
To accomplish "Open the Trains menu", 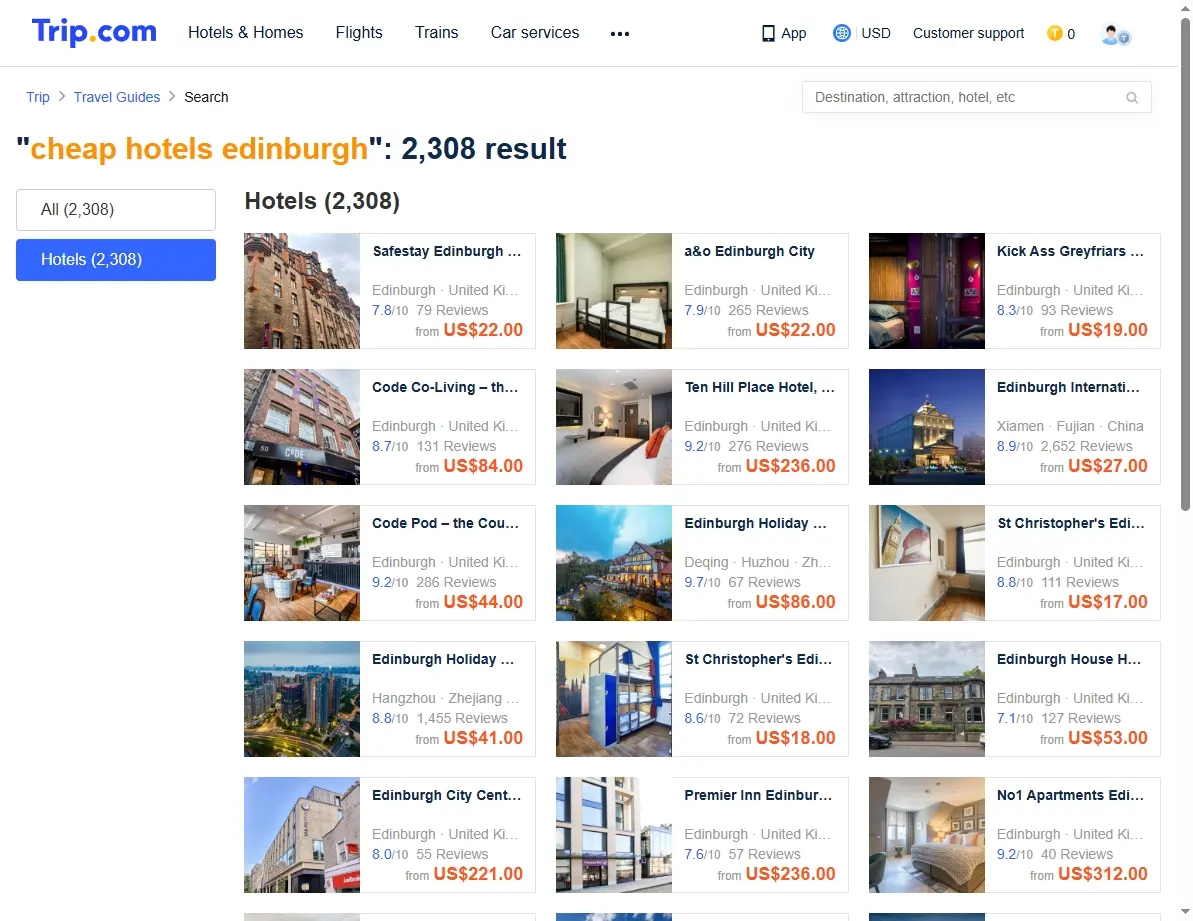I will coord(437,33).
